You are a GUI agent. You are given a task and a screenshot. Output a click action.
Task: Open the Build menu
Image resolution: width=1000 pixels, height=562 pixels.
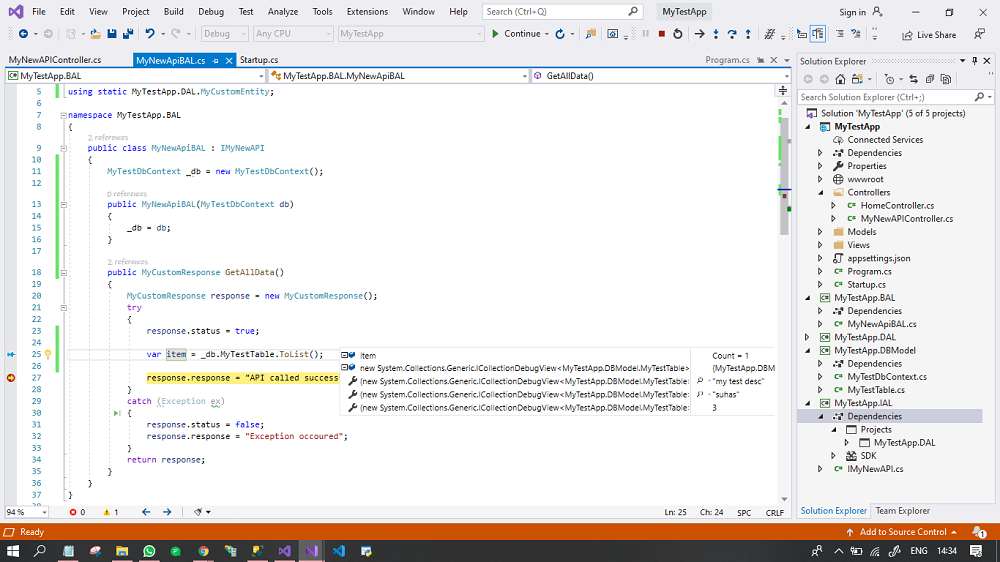pos(173,11)
